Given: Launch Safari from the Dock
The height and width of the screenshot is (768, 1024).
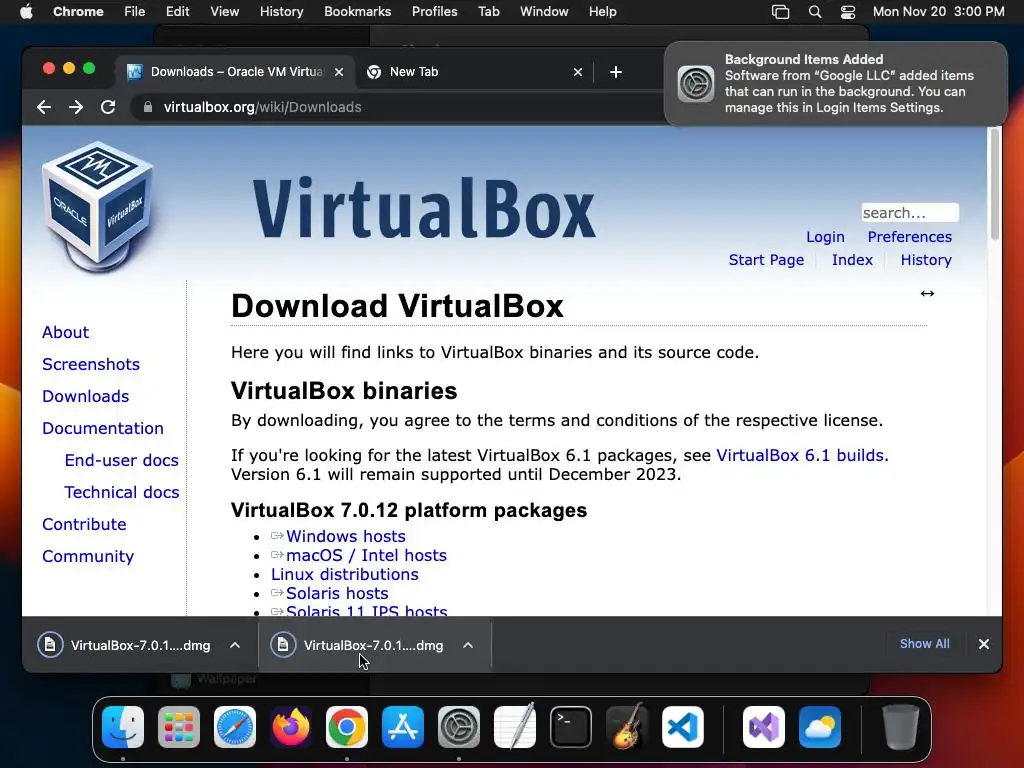Looking at the screenshot, I should tap(234, 727).
